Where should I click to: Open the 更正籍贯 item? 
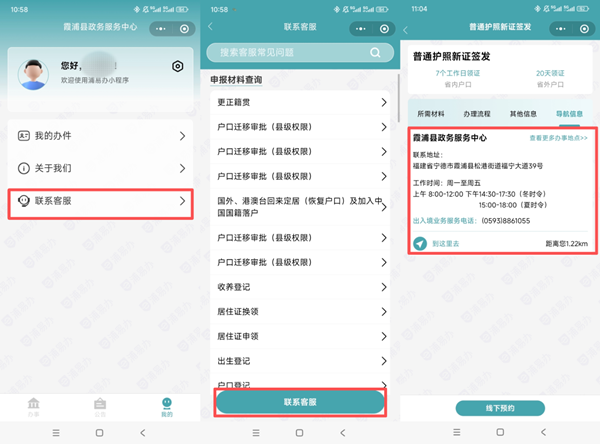300,102
